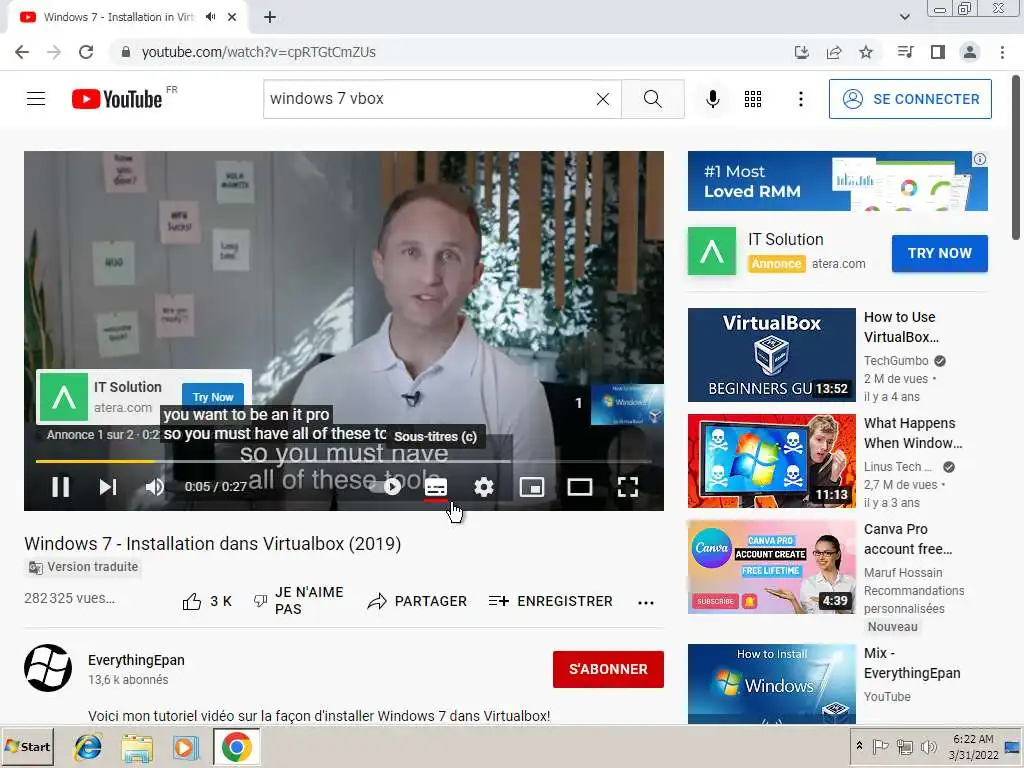Open the YouTube hamburger guide menu
This screenshot has height=768, width=1024.
tap(36, 99)
